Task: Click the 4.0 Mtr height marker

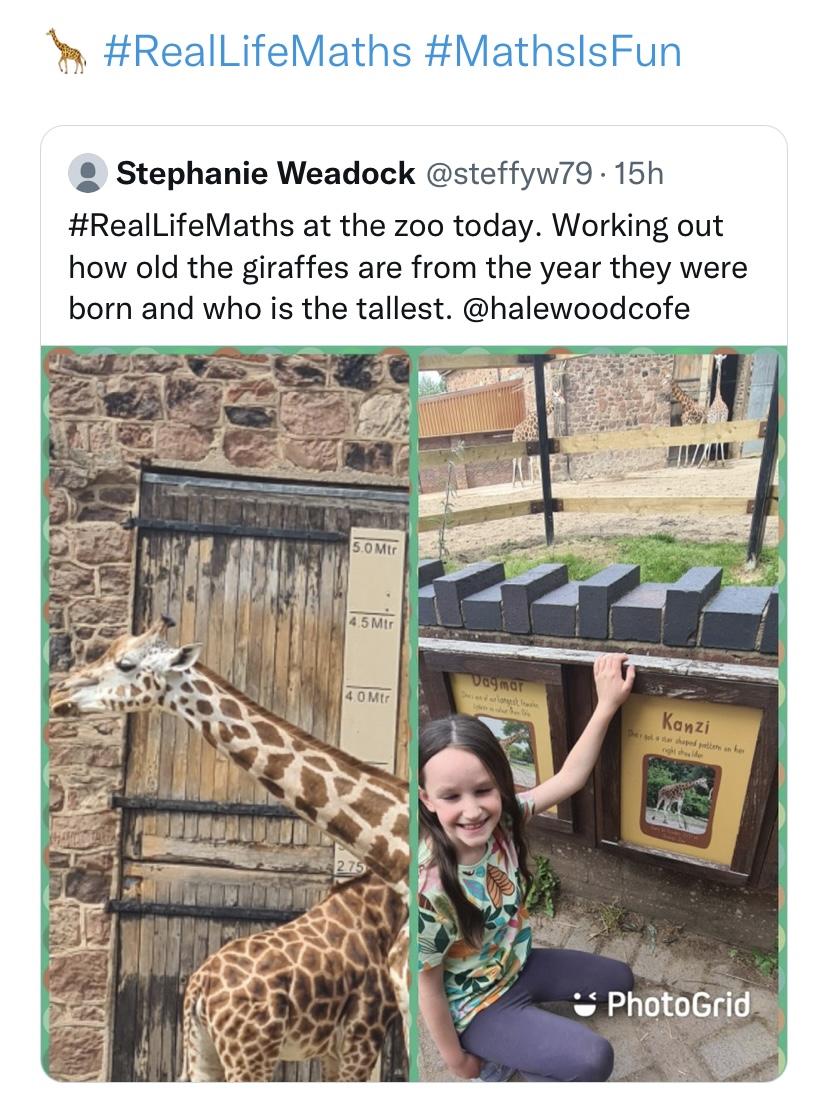Action: pyautogui.click(x=371, y=695)
